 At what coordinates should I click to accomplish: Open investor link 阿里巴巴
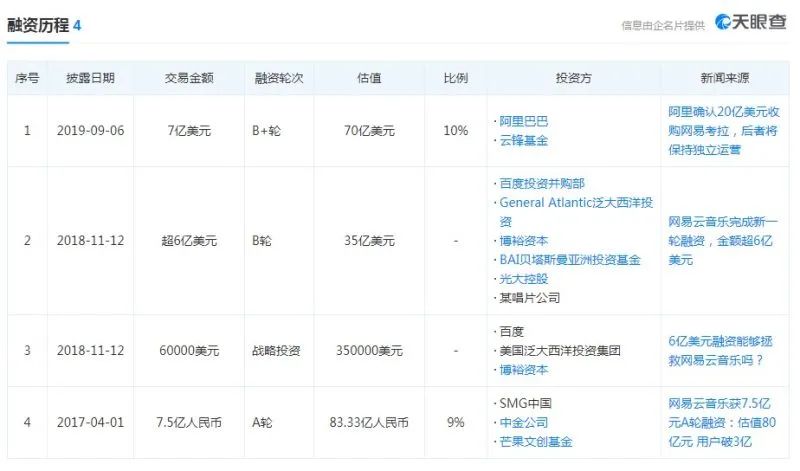523,121
